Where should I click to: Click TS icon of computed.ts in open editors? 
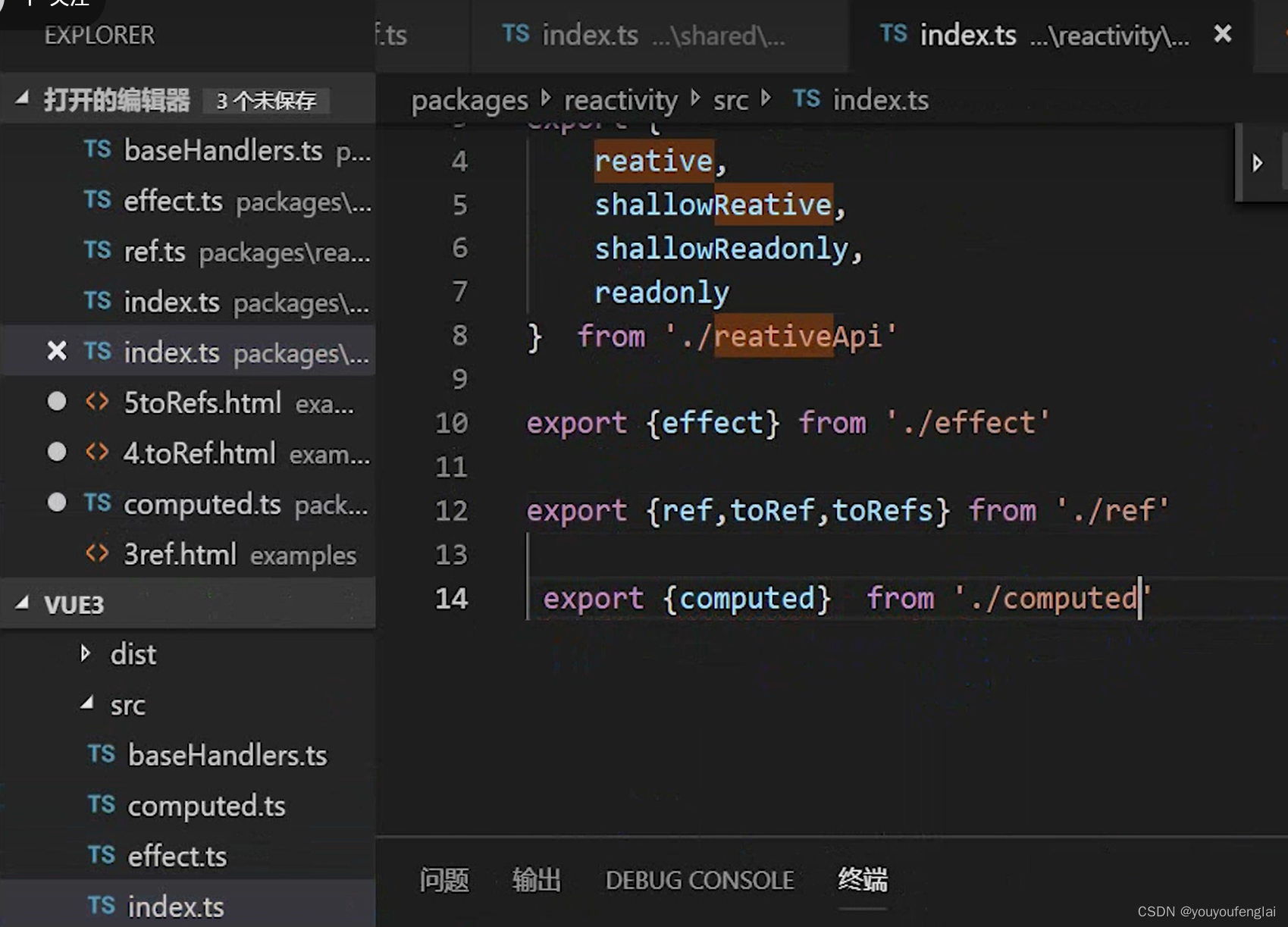98,503
